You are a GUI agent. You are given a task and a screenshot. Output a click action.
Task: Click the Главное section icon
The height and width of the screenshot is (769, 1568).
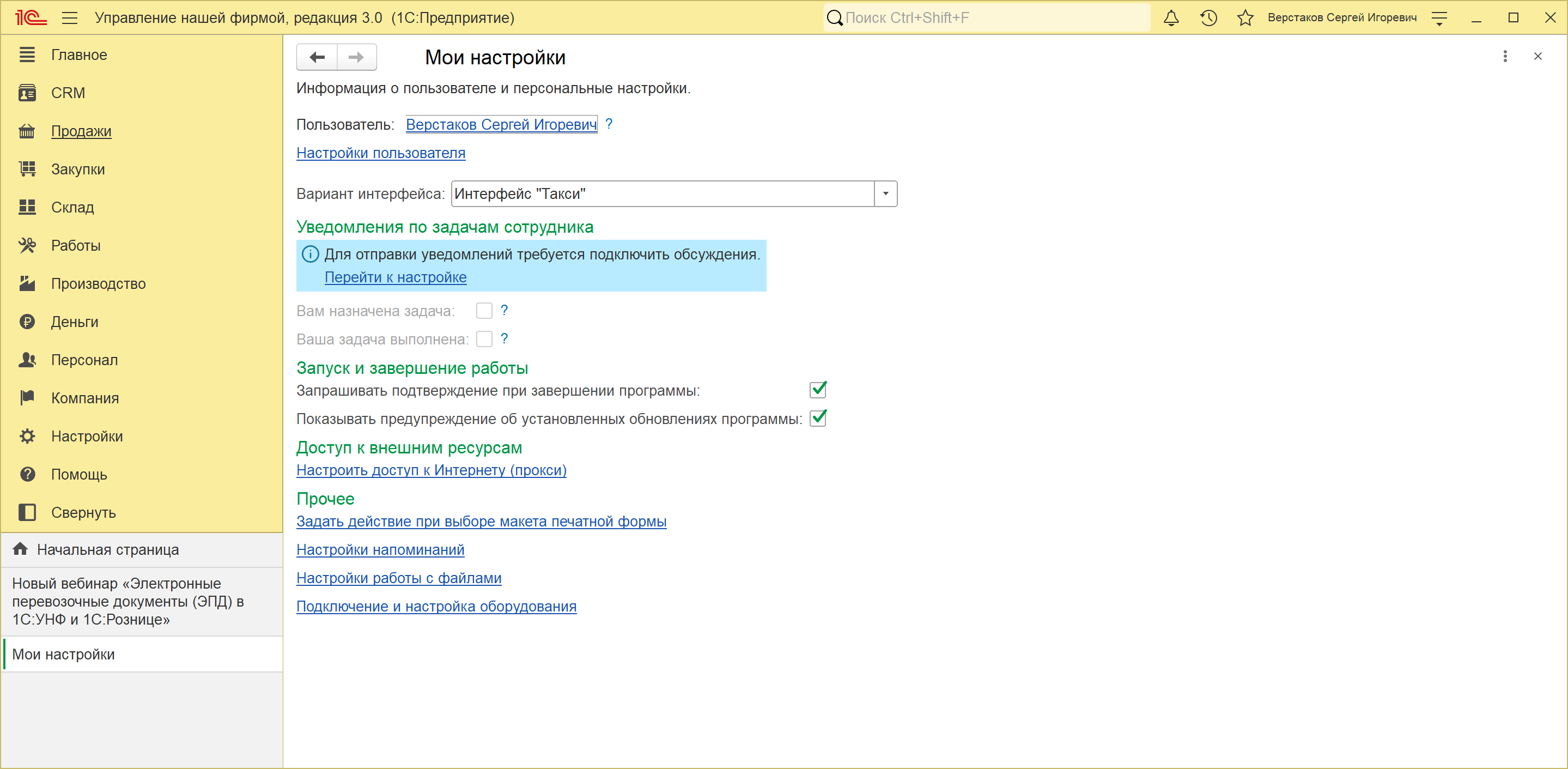(x=27, y=55)
